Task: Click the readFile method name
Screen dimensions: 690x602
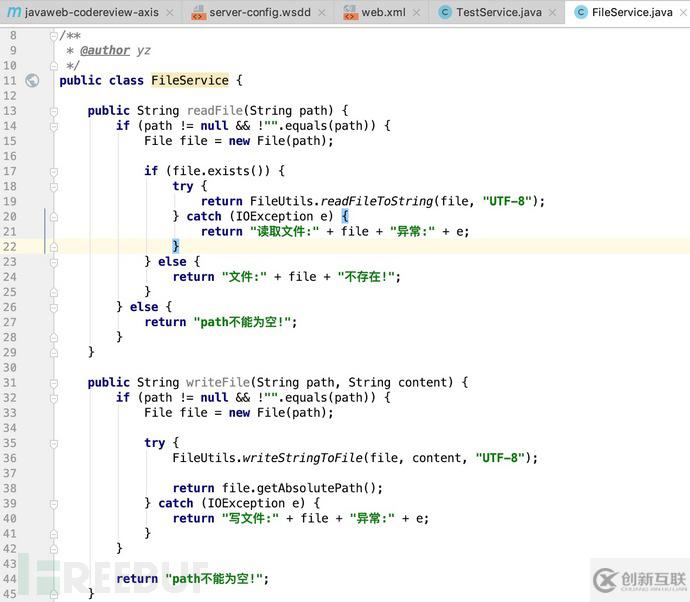Action: 215,110
